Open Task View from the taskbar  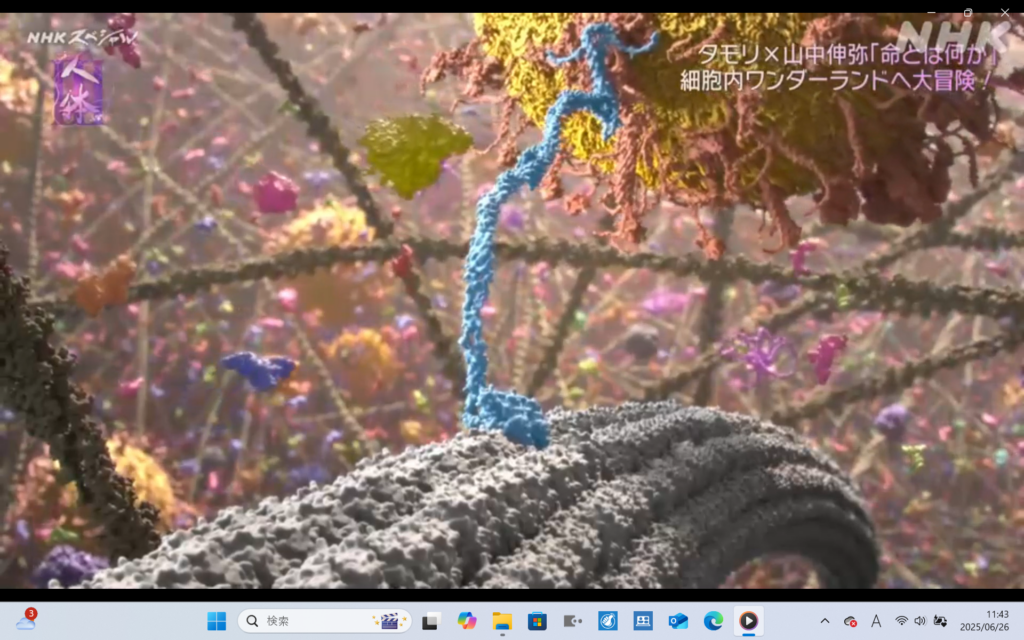pos(430,621)
